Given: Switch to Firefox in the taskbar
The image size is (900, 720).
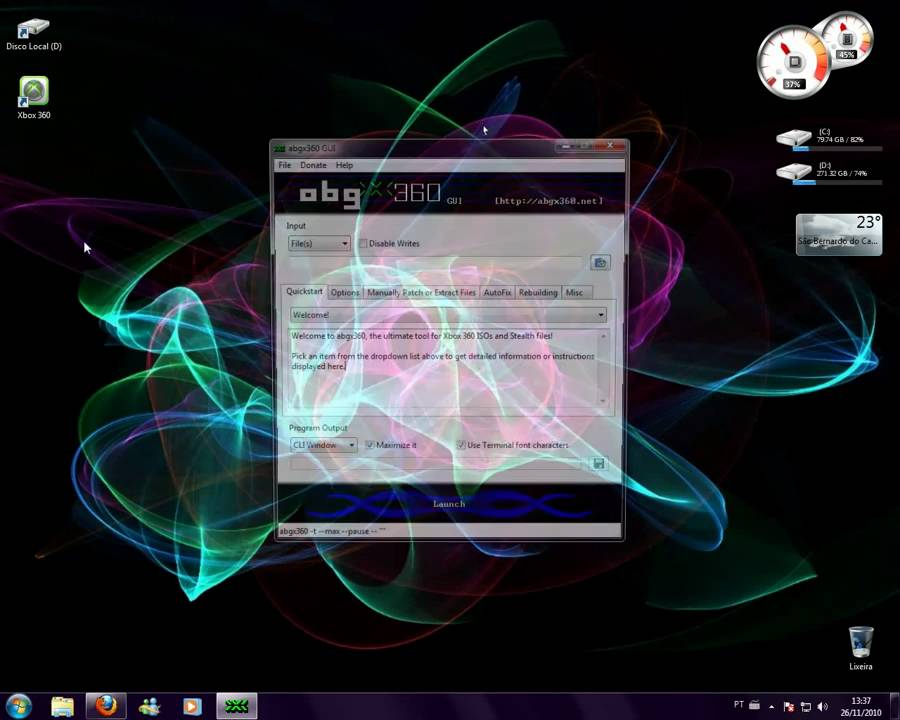Looking at the screenshot, I should [106, 706].
